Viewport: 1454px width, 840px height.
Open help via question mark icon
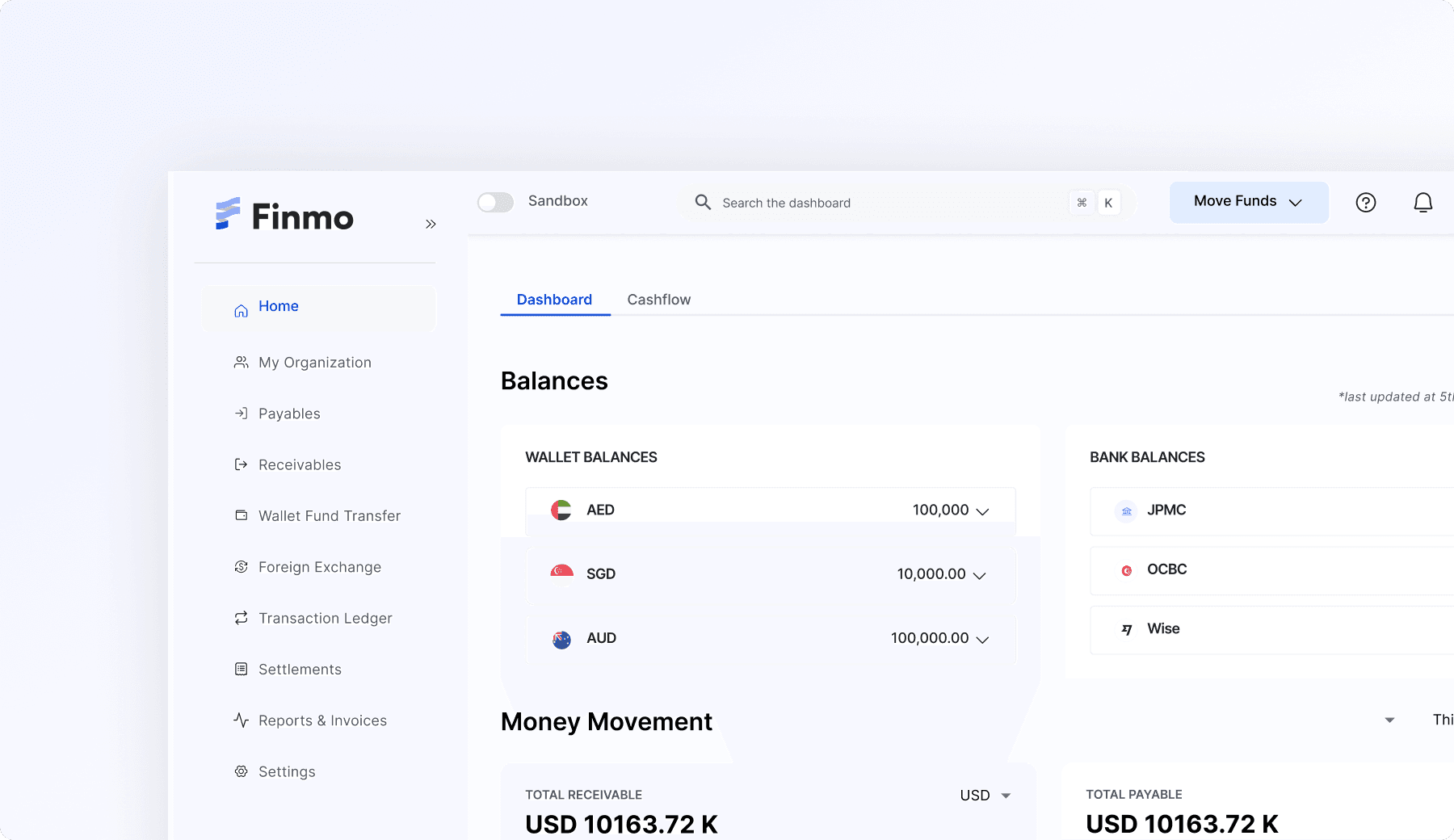1366,203
